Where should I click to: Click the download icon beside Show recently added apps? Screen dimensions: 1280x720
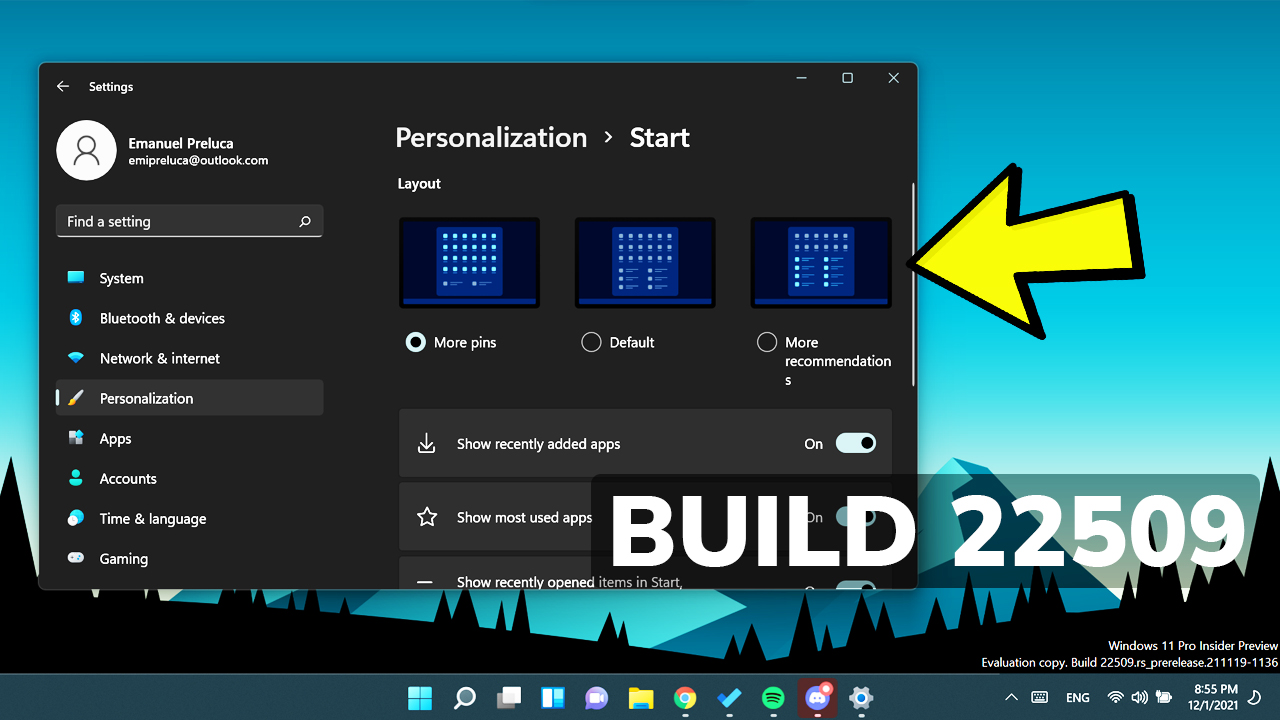coord(427,442)
